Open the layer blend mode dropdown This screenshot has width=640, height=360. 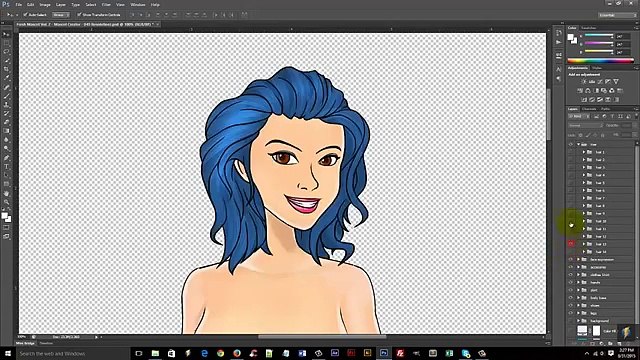(585, 125)
